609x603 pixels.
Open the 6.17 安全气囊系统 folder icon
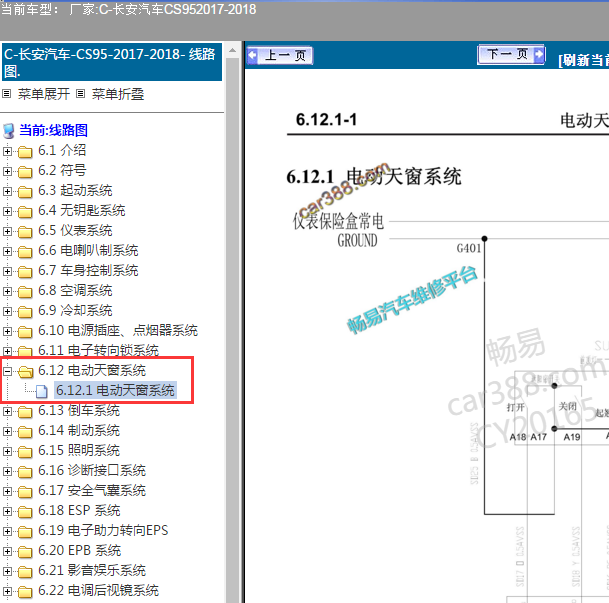click(x=25, y=492)
